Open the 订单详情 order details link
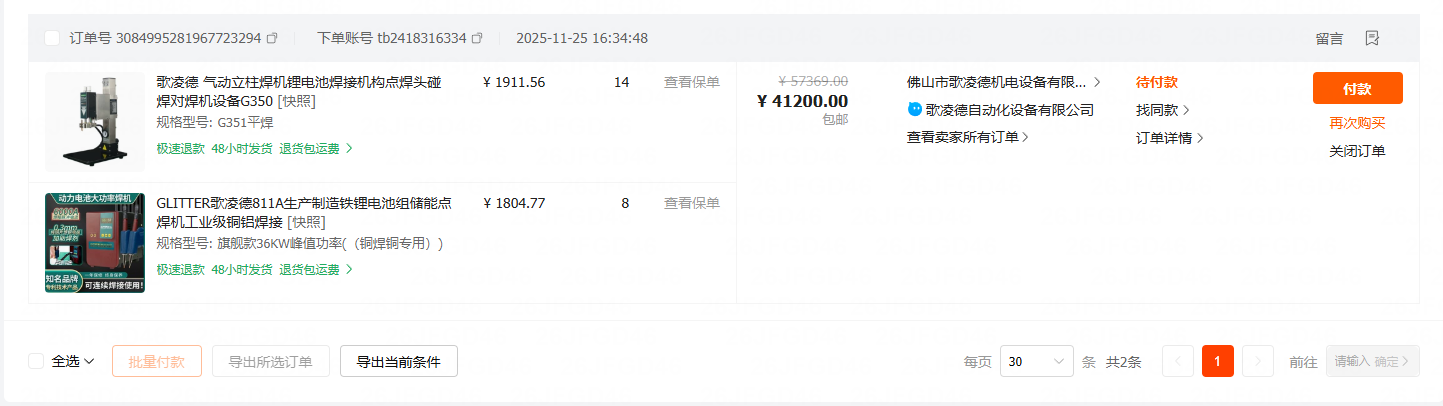 1169,138
